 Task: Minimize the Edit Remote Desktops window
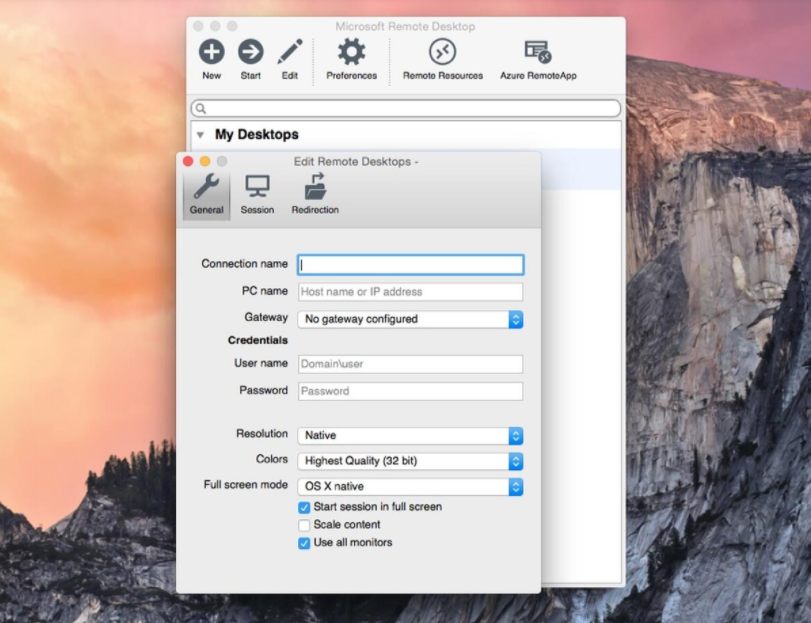pyautogui.click(x=205, y=161)
